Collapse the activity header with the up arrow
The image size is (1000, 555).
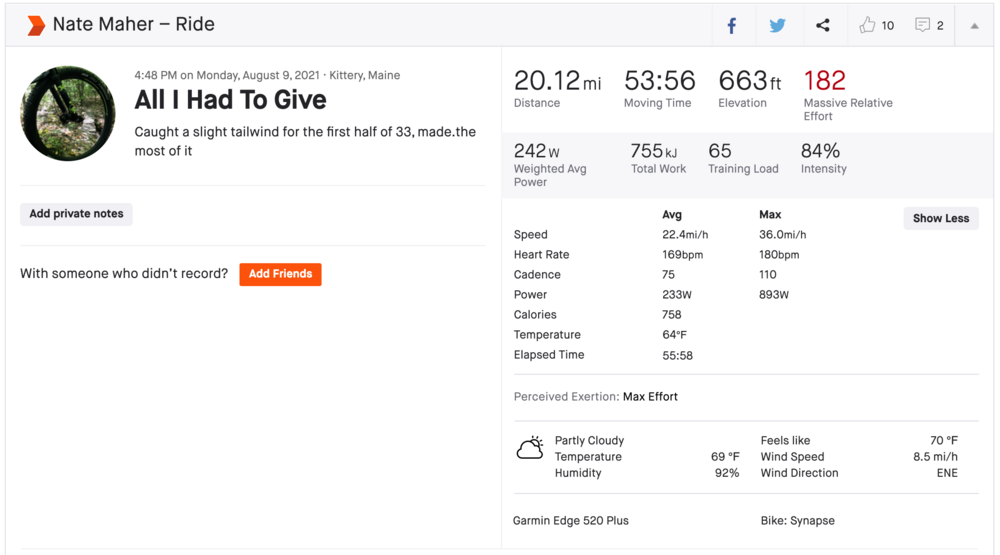click(x=974, y=26)
